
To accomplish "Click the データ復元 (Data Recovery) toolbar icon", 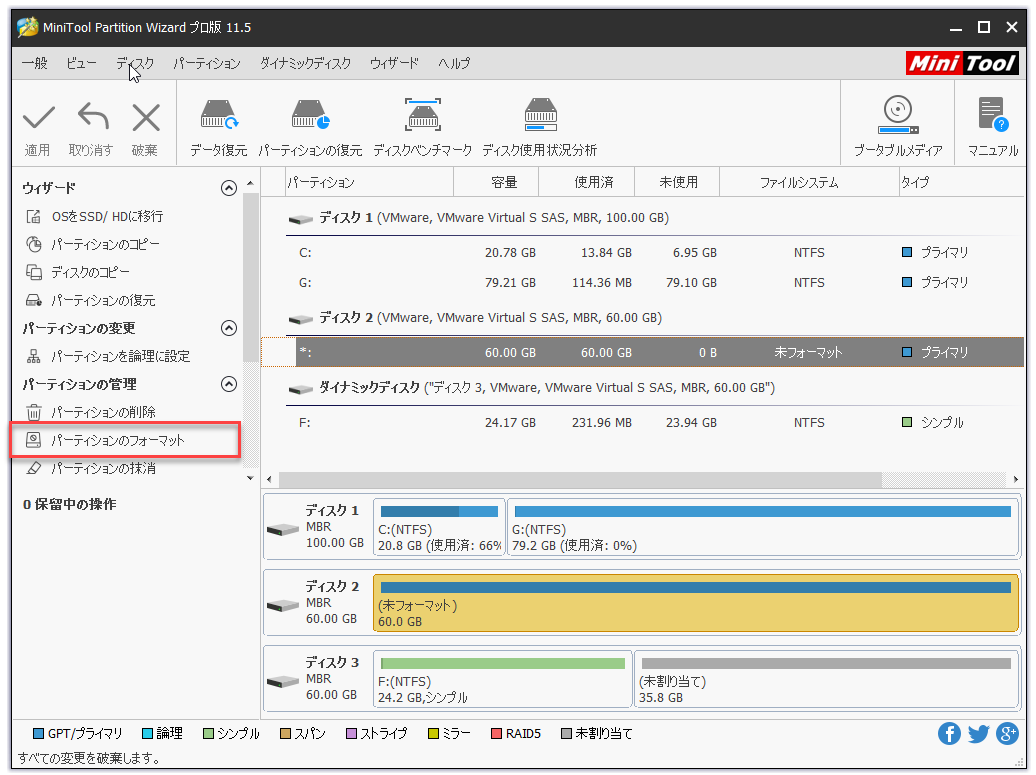I will [218, 116].
